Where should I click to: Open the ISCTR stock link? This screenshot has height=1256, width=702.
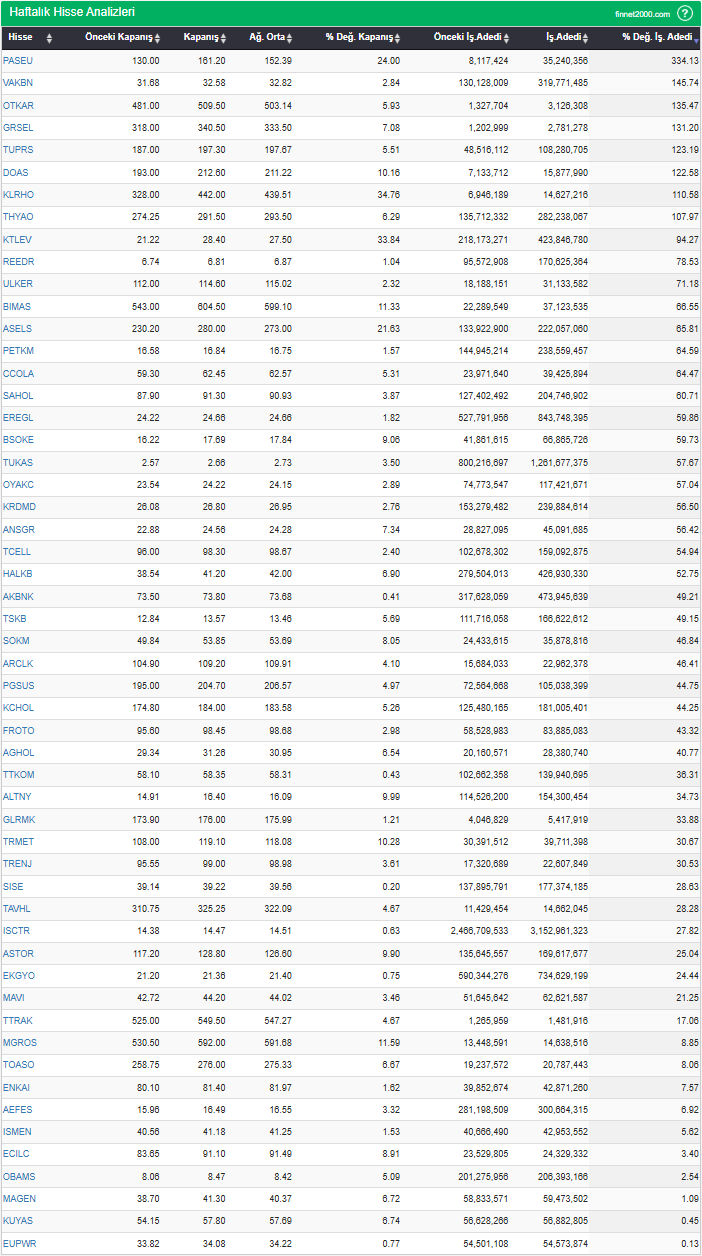pyautogui.click(x=17, y=931)
